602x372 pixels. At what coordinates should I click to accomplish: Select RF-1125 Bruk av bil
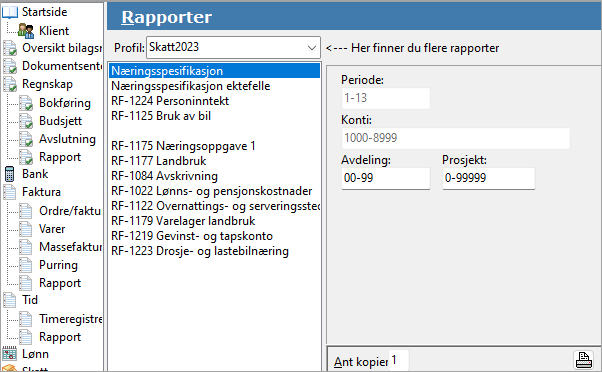tap(214, 116)
